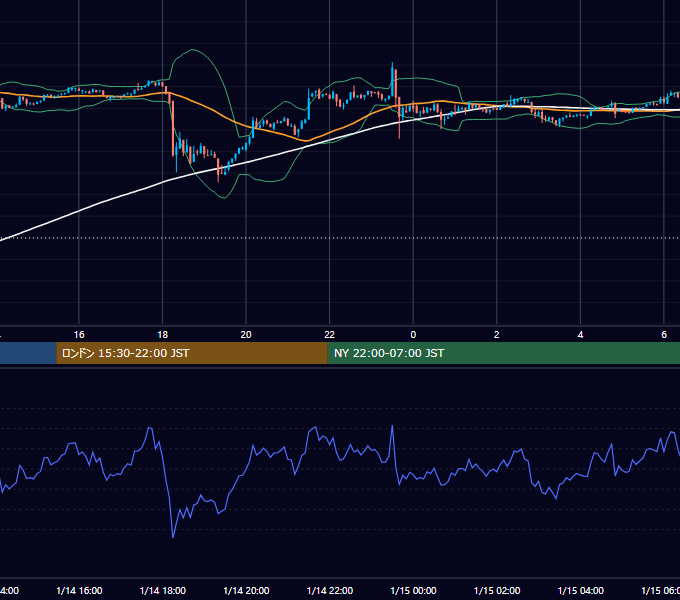Click the 1/14 22:00 time label
680x600 pixels.
click(x=330, y=590)
